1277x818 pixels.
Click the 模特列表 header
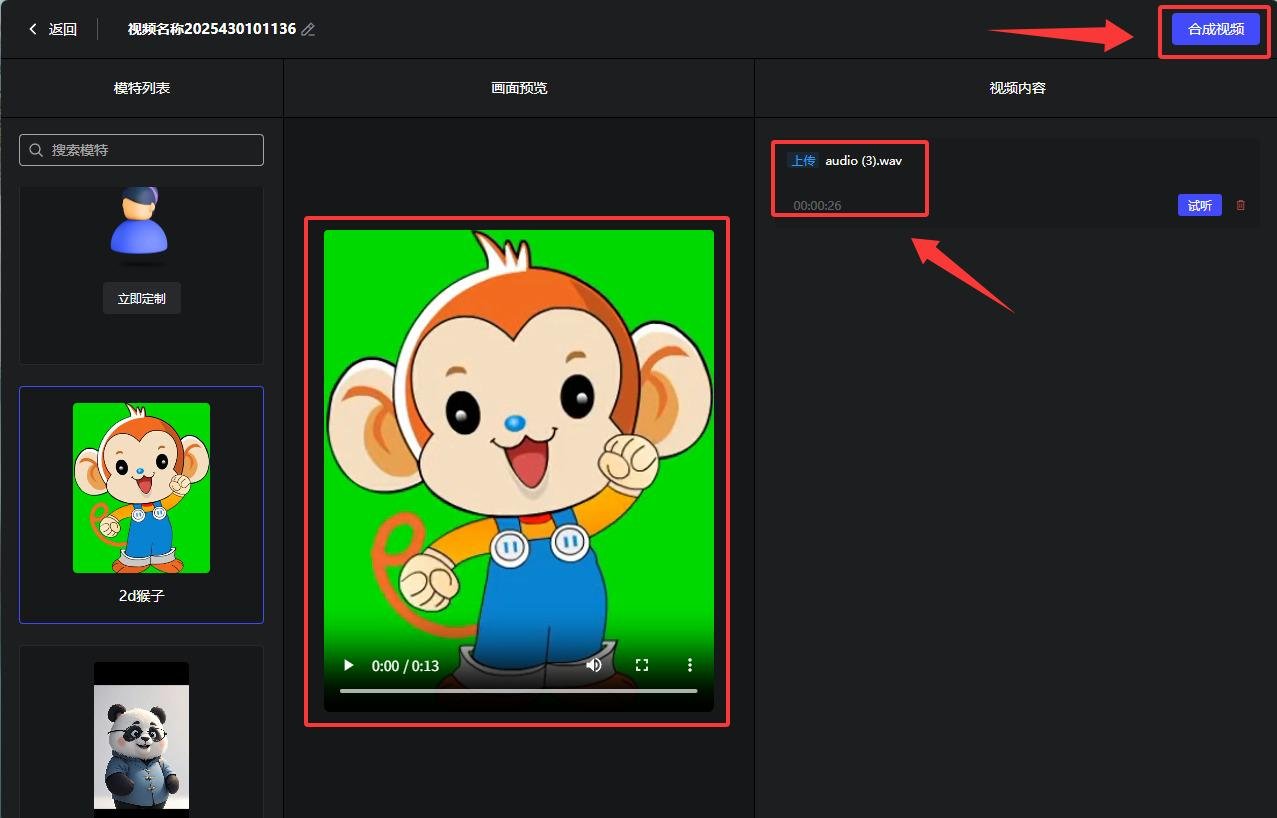[x=142, y=88]
